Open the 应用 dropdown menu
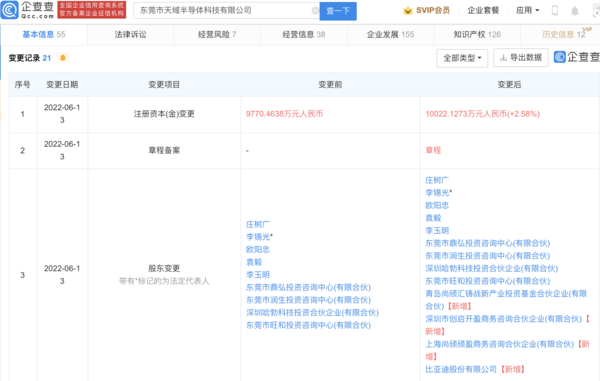This screenshot has width=600, height=381. pos(527,10)
